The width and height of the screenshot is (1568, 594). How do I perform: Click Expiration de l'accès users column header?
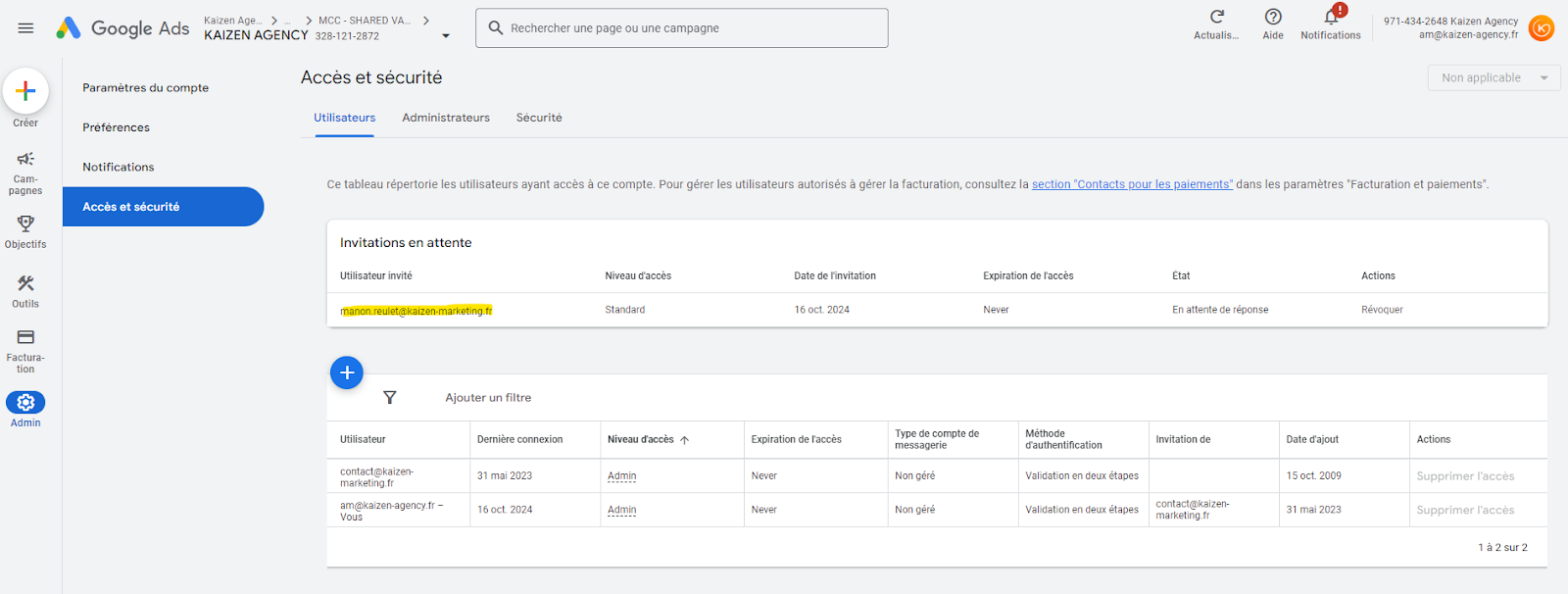(x=796, y=440)
